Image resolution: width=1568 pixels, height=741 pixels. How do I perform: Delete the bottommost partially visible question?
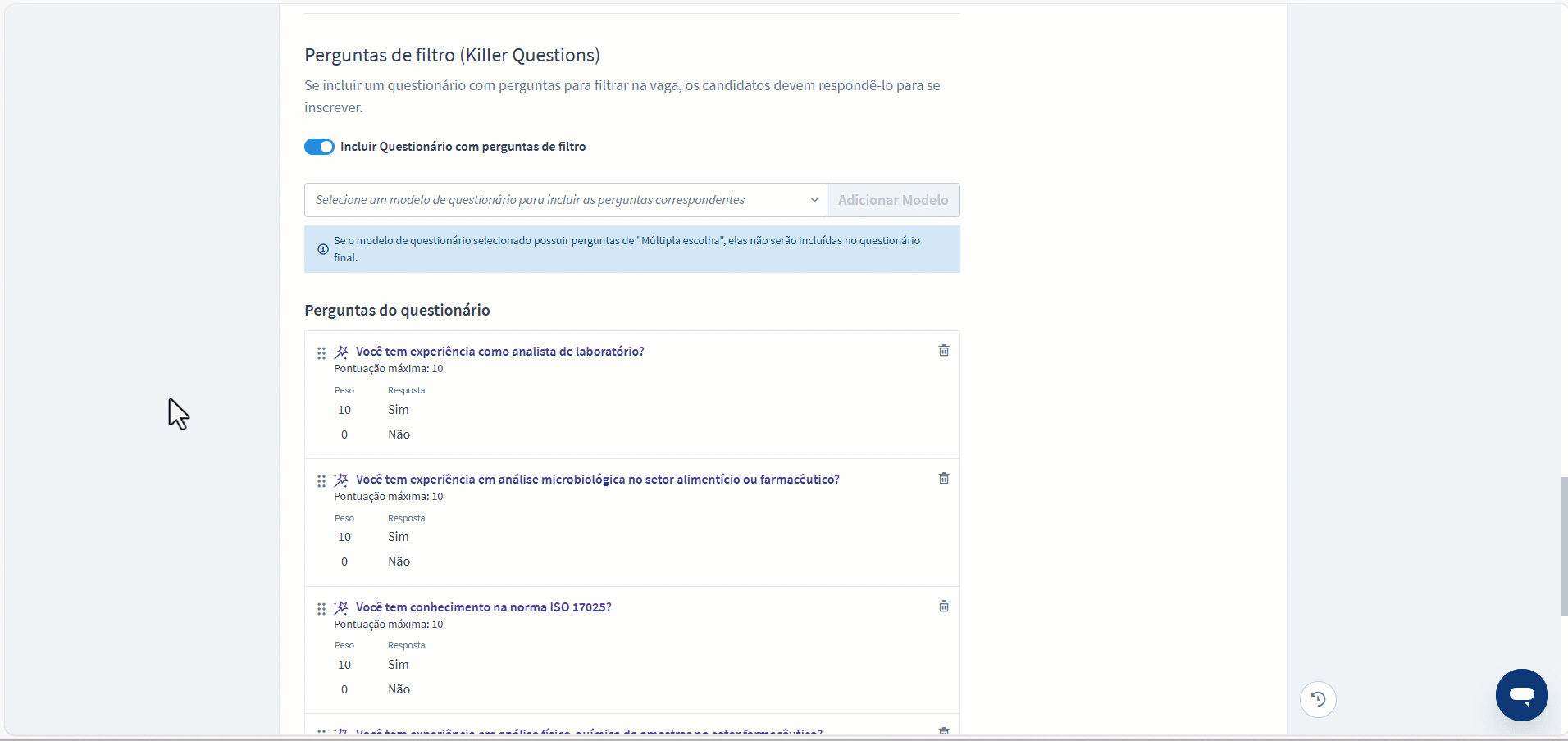[x=943, y=730]
